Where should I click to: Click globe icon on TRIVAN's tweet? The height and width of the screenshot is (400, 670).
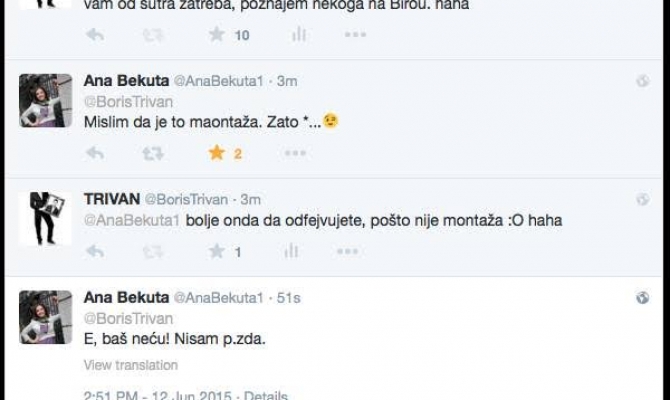[x=644, y=198]
